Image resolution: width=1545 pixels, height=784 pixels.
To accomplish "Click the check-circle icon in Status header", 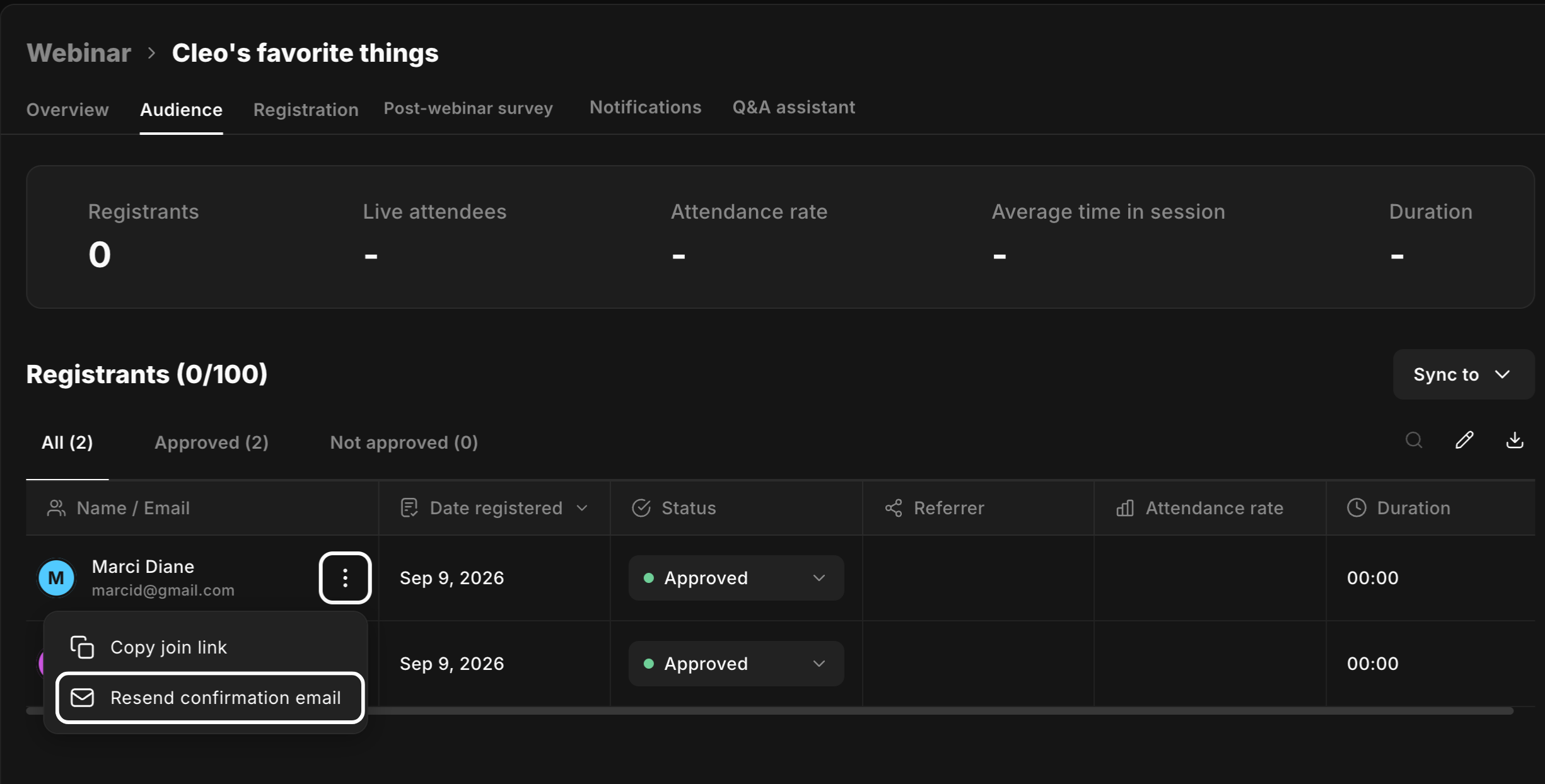I will [x=641, y=508].
